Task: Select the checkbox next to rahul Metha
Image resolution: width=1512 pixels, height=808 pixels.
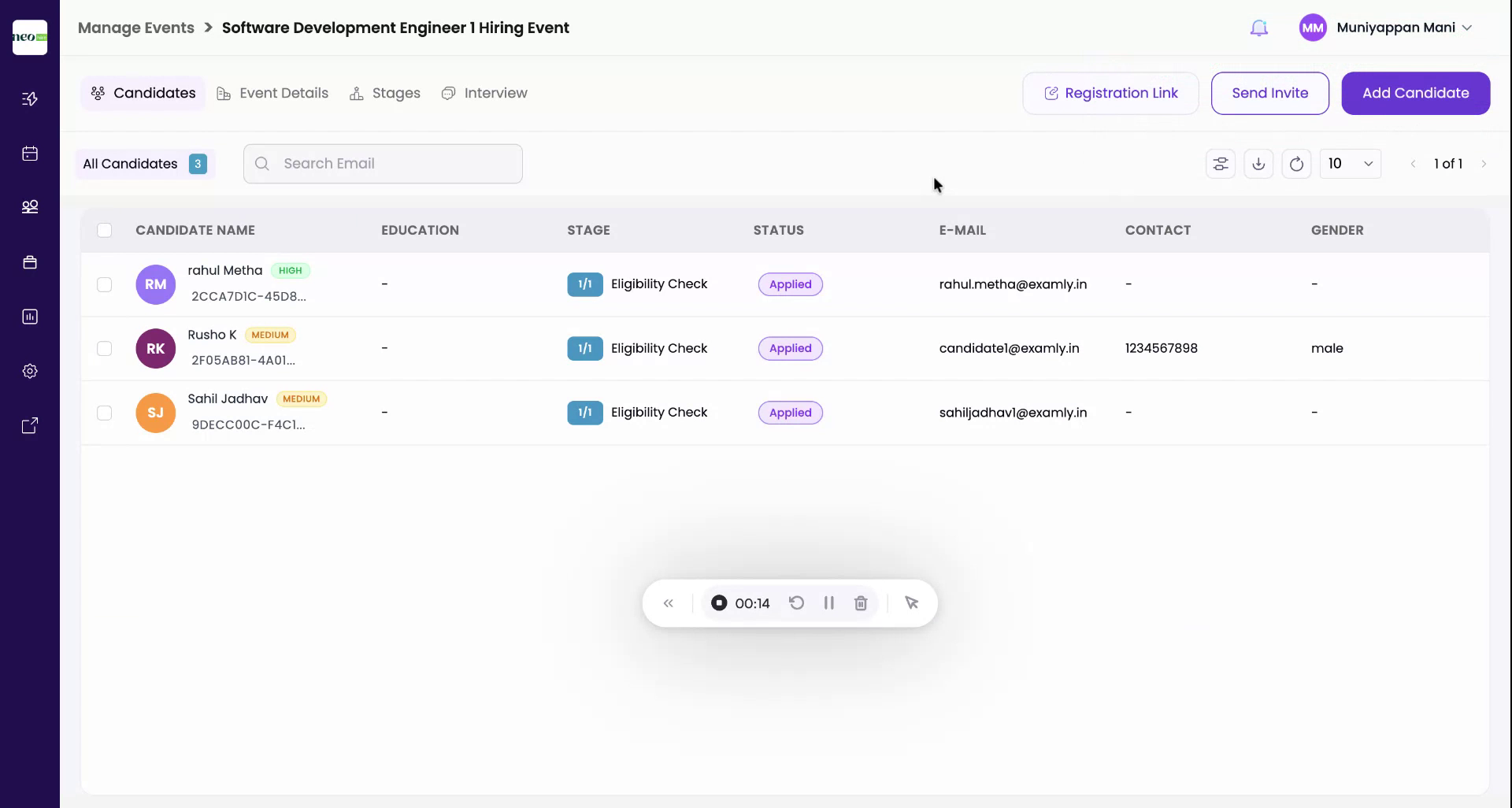Action: (x=105, y=284)
